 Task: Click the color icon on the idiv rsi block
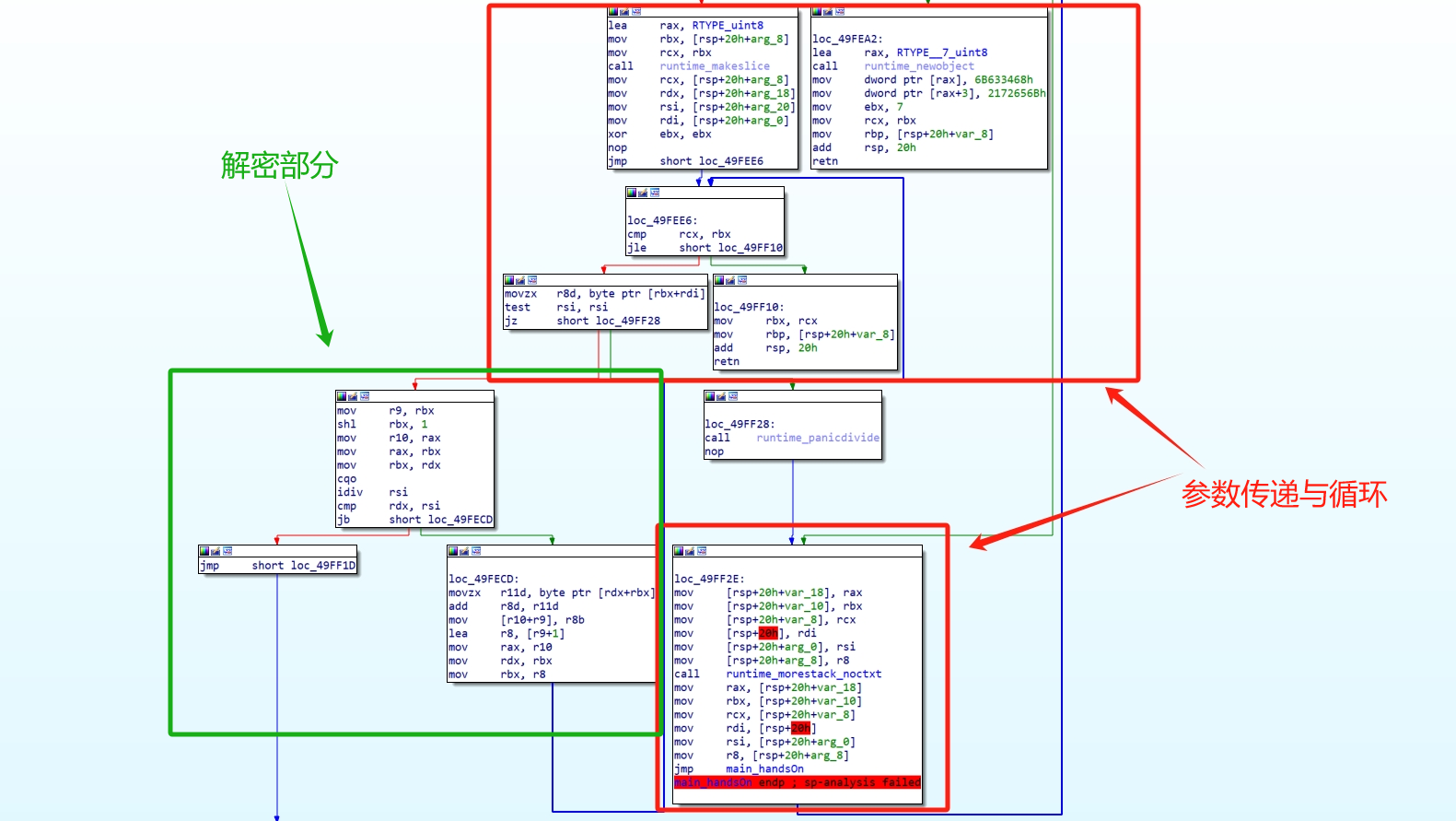pyautogui.click(x=341, y=396)
